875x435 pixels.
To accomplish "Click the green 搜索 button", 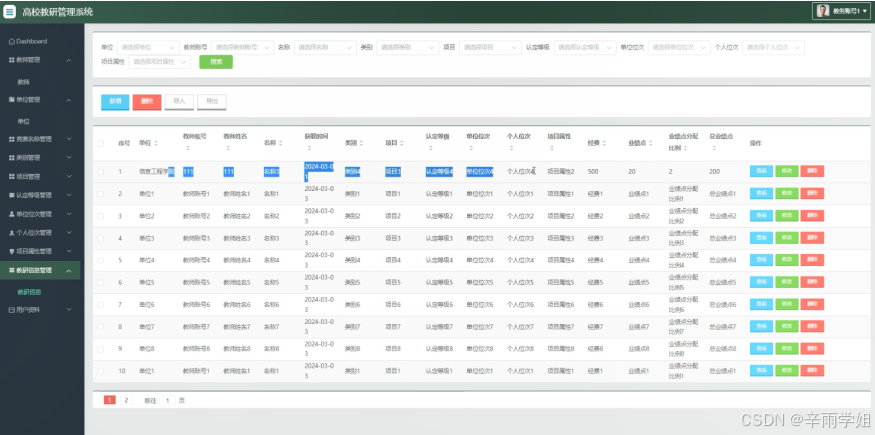I will (216, 62).
